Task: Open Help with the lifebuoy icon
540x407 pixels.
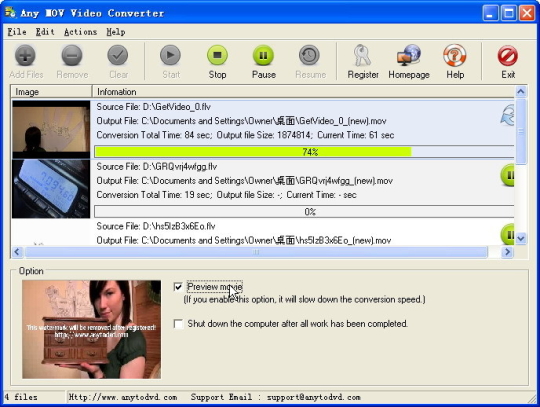Action: (x=455, y=55)
